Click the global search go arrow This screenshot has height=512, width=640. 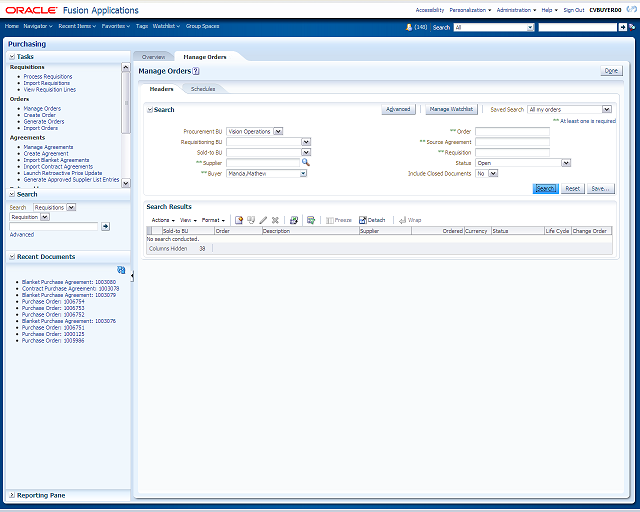coord(622,27)
